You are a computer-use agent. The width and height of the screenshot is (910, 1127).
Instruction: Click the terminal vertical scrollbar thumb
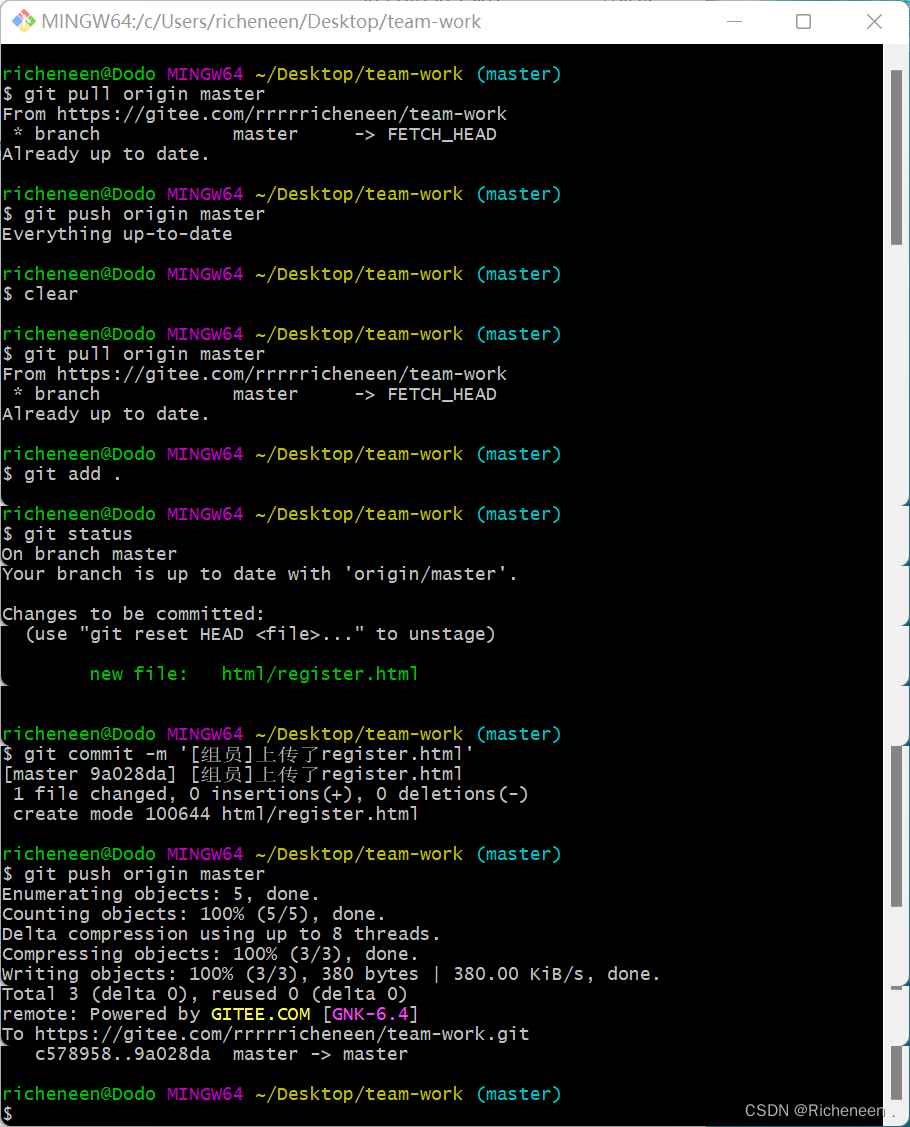(896, 157)
